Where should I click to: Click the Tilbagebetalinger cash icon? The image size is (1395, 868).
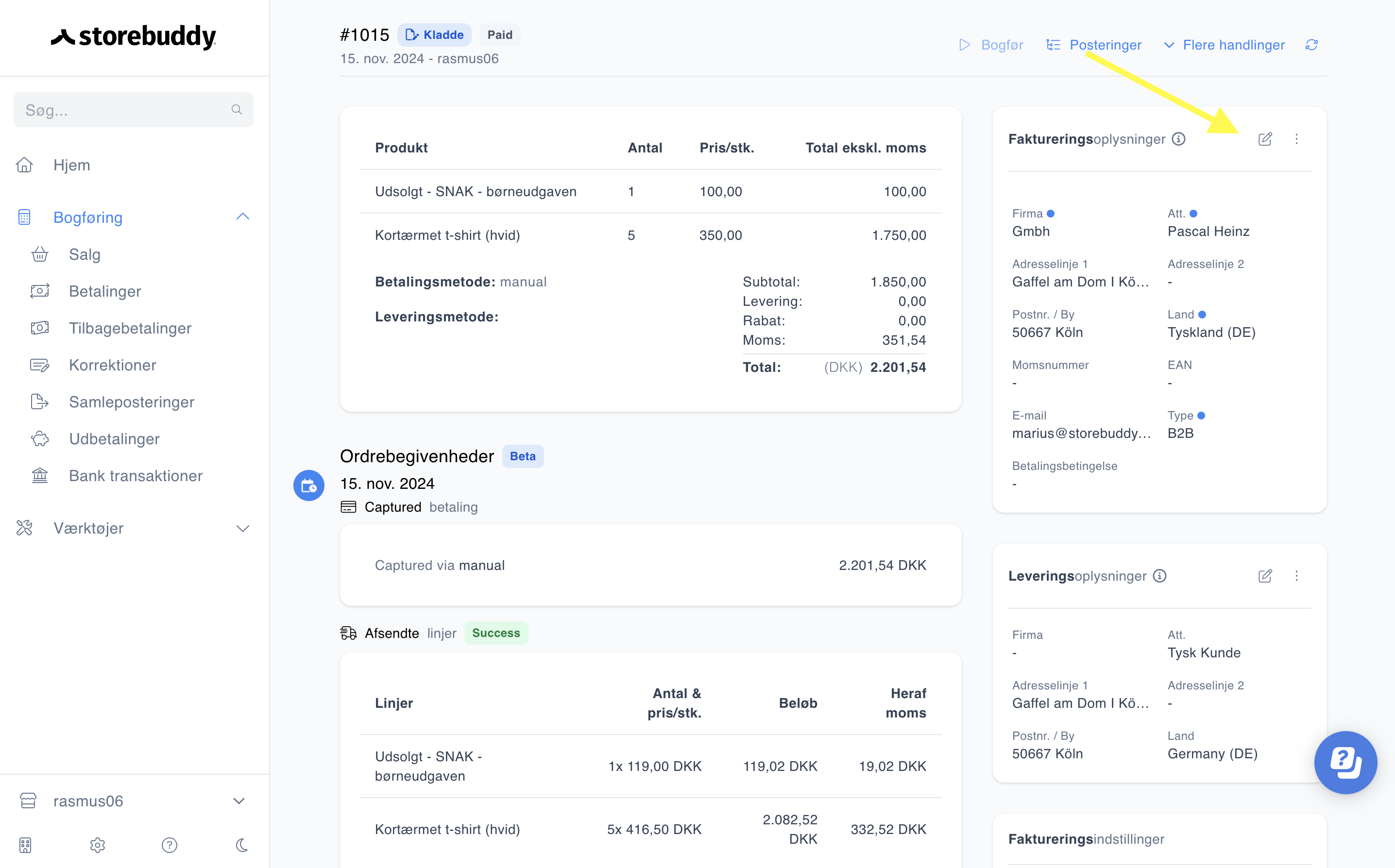click(40, 328)
